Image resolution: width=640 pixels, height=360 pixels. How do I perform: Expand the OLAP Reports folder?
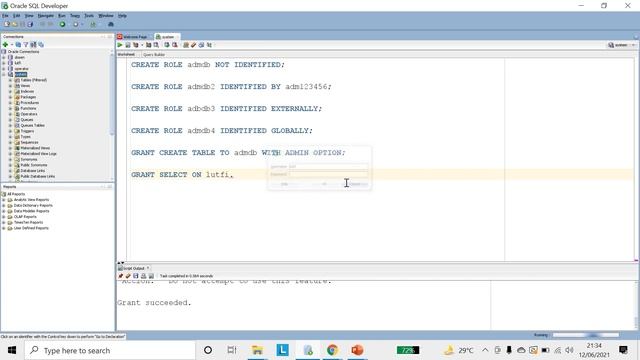click(x=4, y=217)
